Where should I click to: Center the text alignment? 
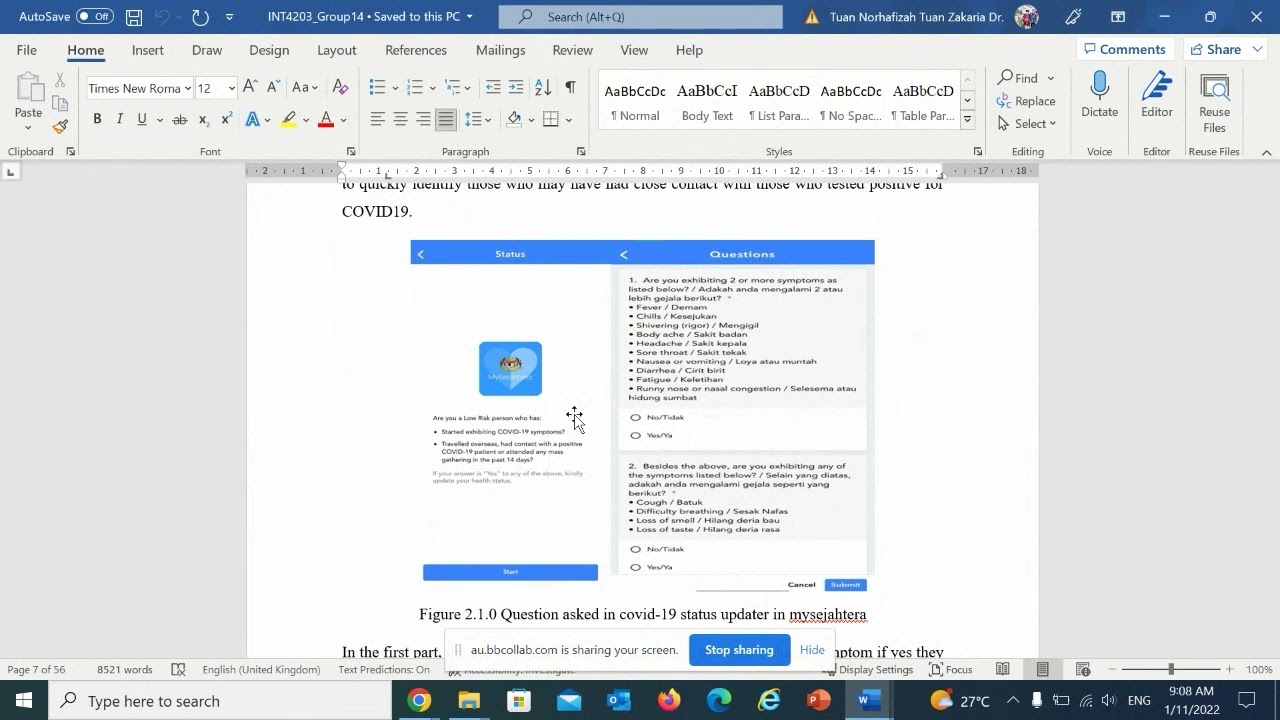pos(400,119)
